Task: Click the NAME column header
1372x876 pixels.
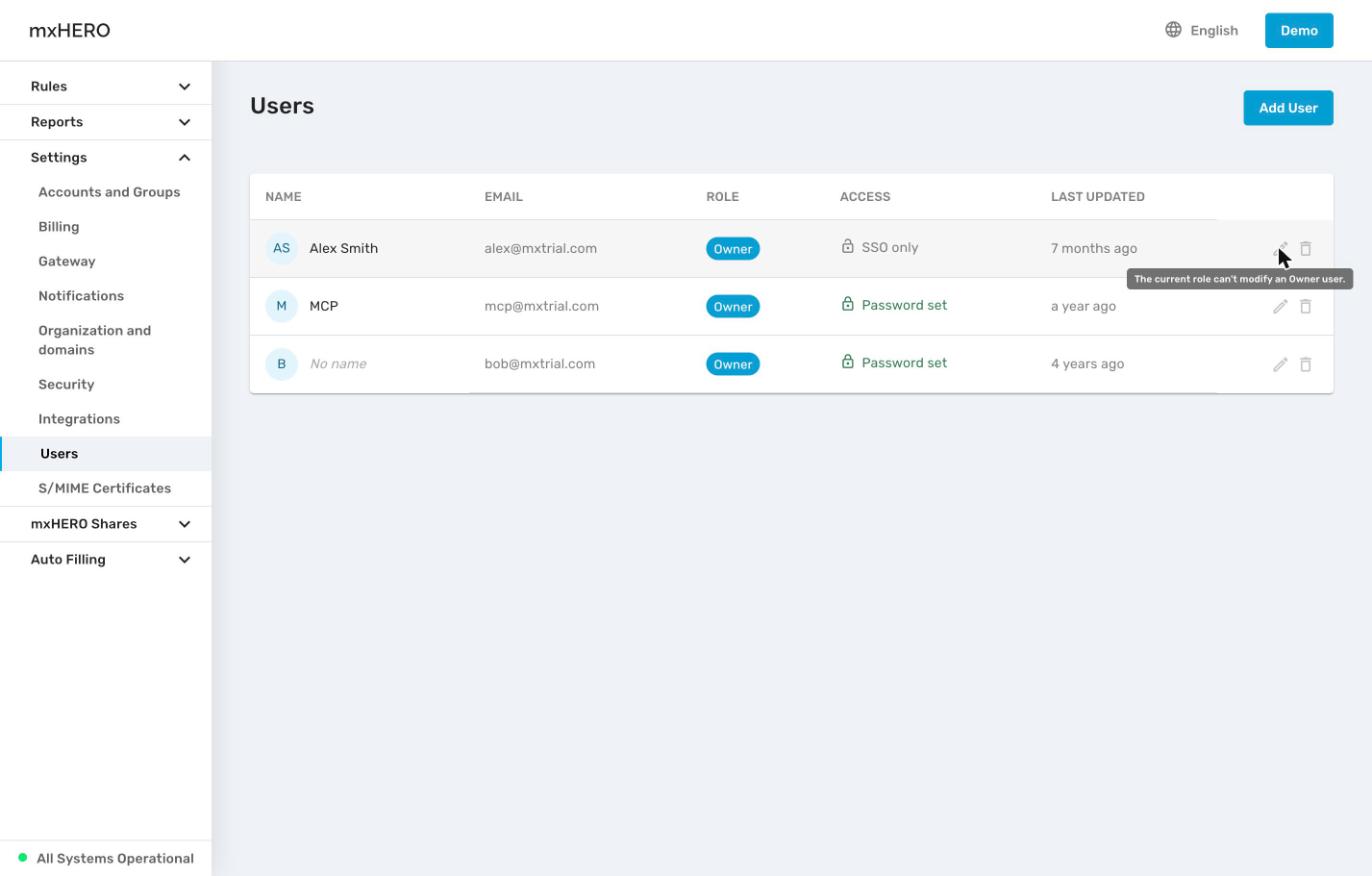Action: tap(283, 197)
